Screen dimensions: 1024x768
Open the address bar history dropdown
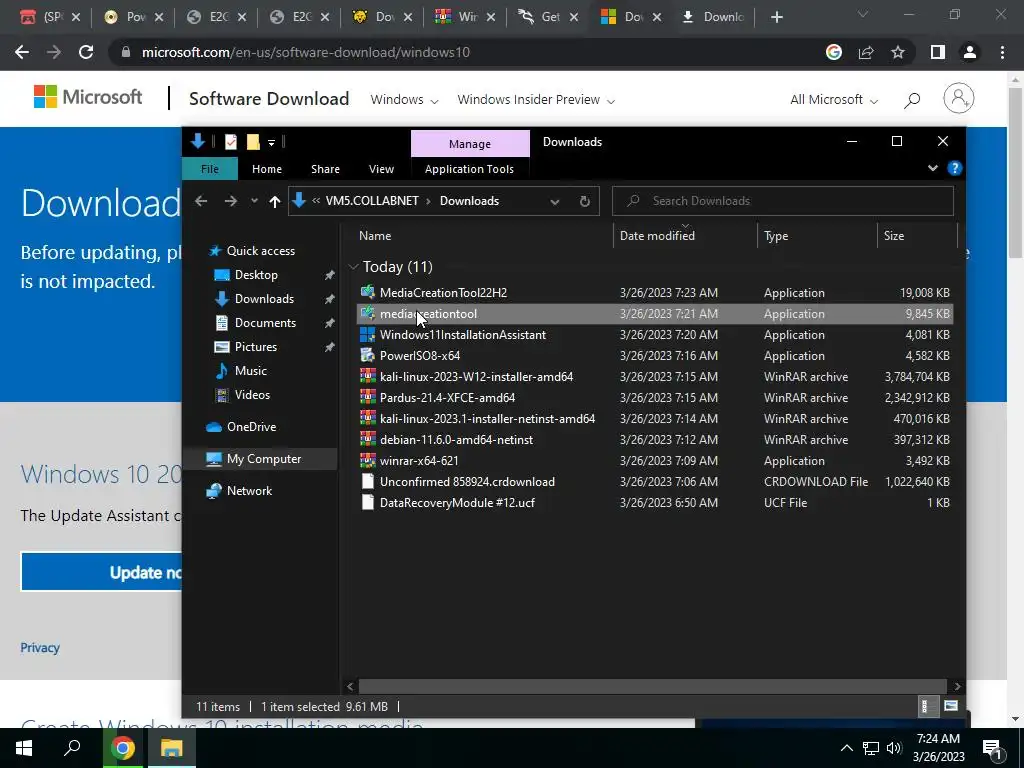tap(554, 201)
